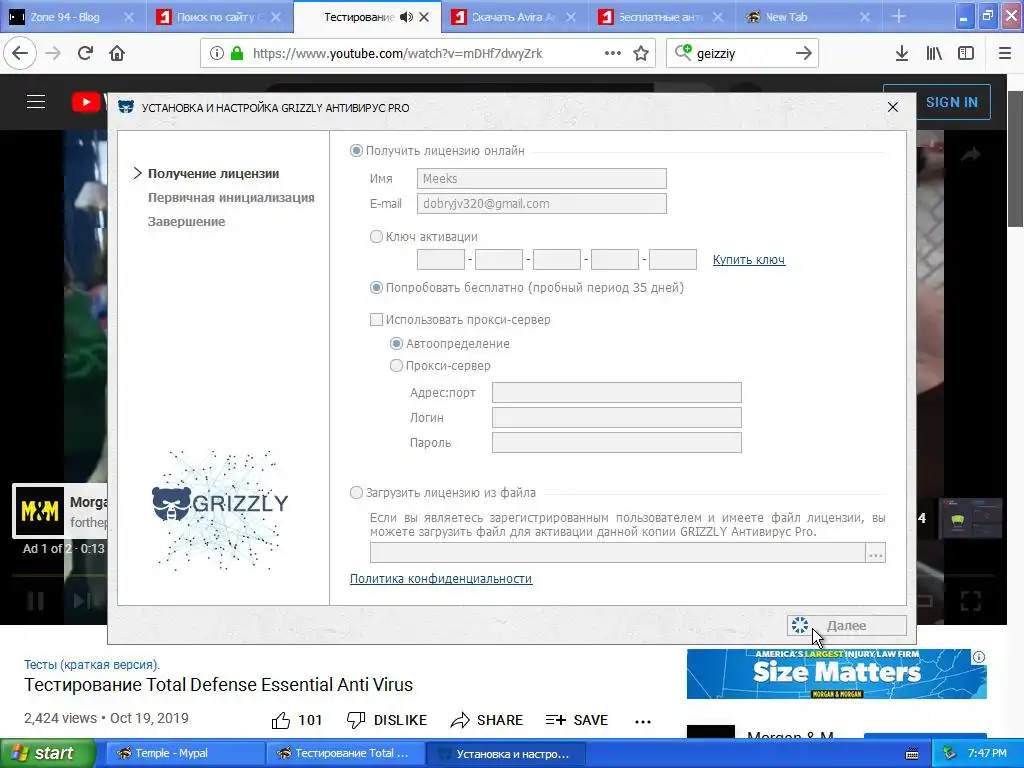Image resolution: width=1024 pixels, height=768 pixels.
Task: Like the video with thumbs up
Action: pos(281,720)
